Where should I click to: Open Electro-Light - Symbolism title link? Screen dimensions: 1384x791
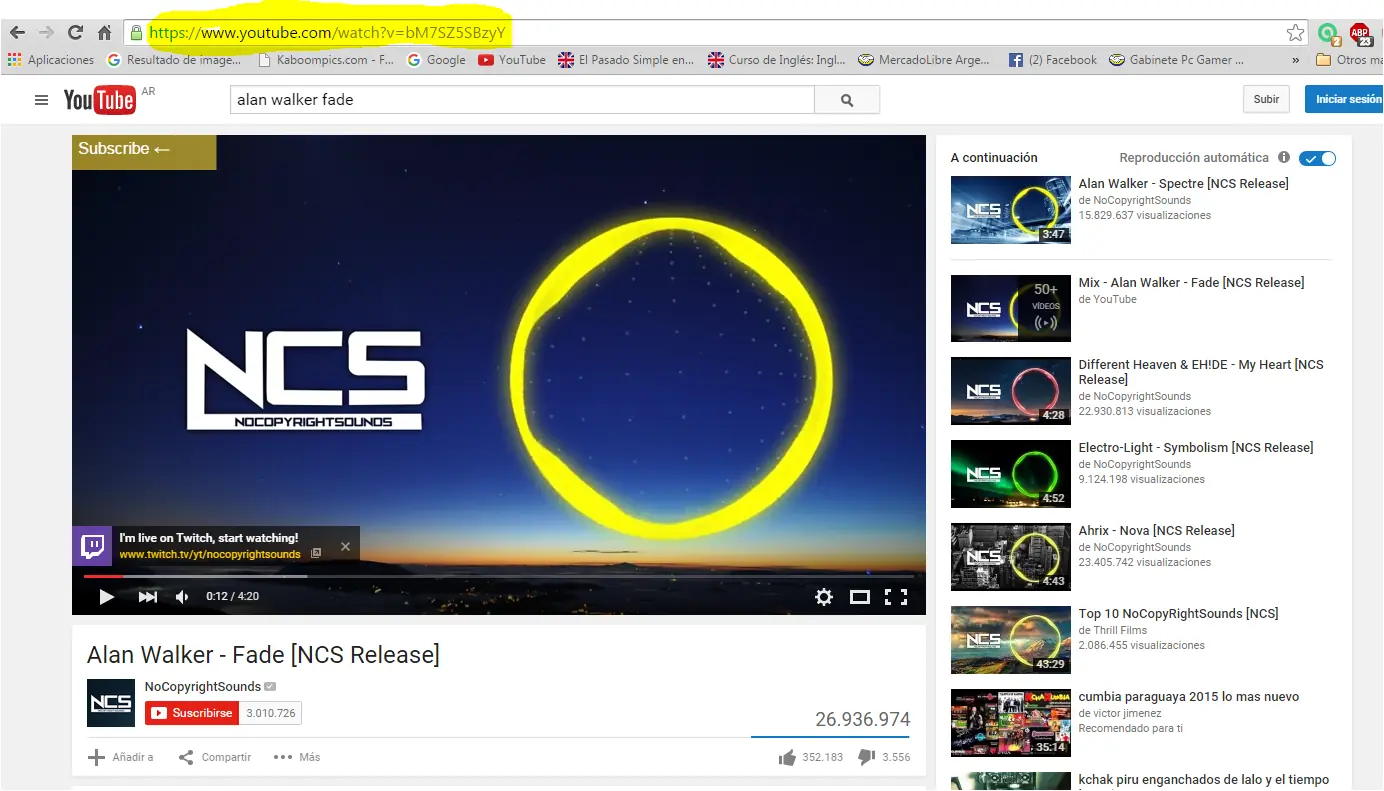coord(1196,448)
